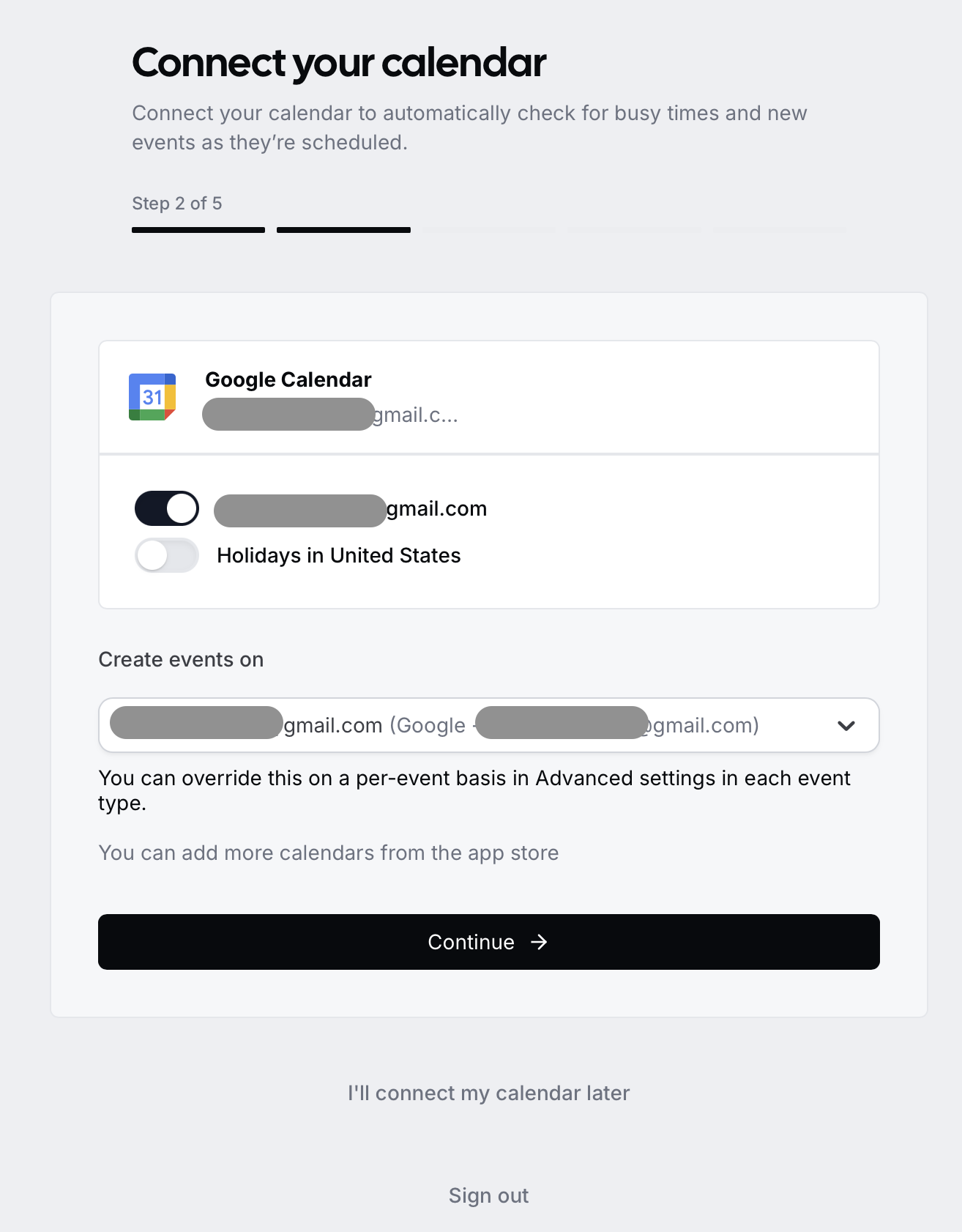Click the Holidays in United States label
The height and width of the screenshot is (1232, 962).
339,555
